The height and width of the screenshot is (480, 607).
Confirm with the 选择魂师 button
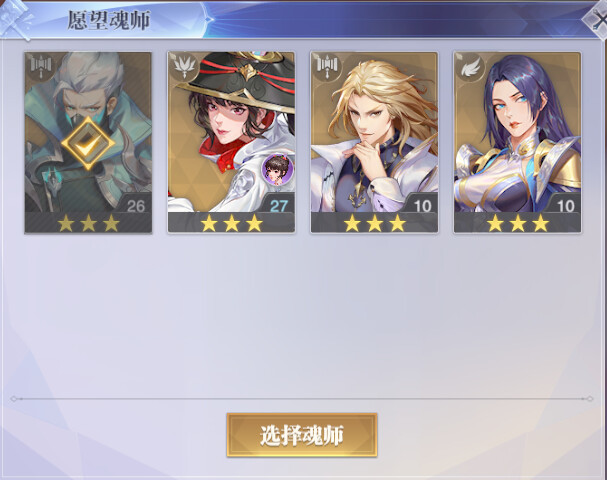302,435
